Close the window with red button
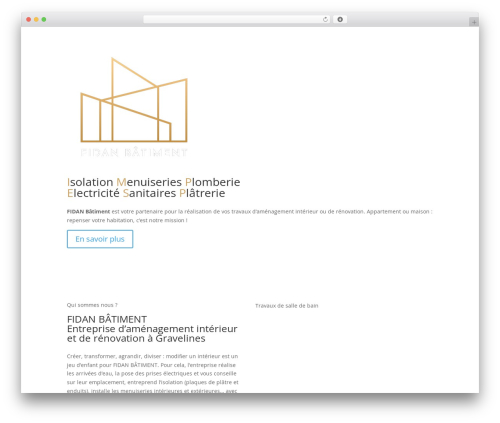This screenshot has height=423, width=500. pyautogui.click(x=29, y=20)
